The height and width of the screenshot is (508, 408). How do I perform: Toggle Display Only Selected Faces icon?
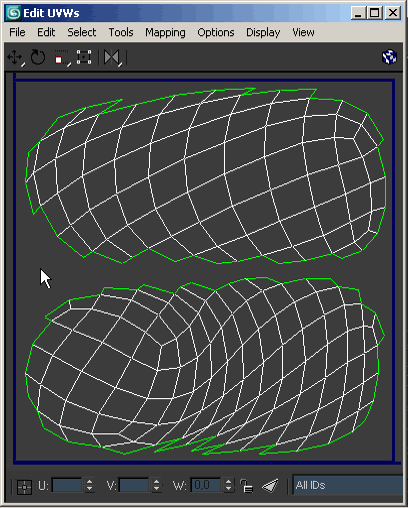pyautogui.click(x=270, y=486)
